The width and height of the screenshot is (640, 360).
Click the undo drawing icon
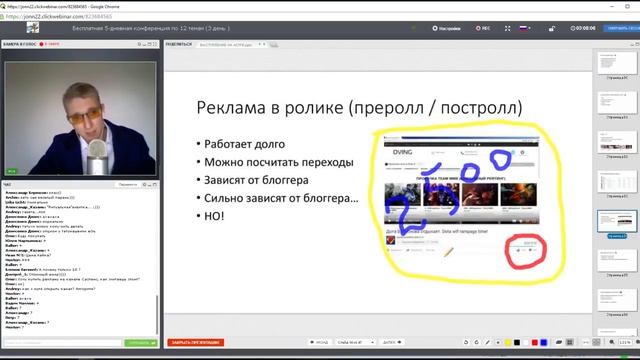click(x=466, y=342)
